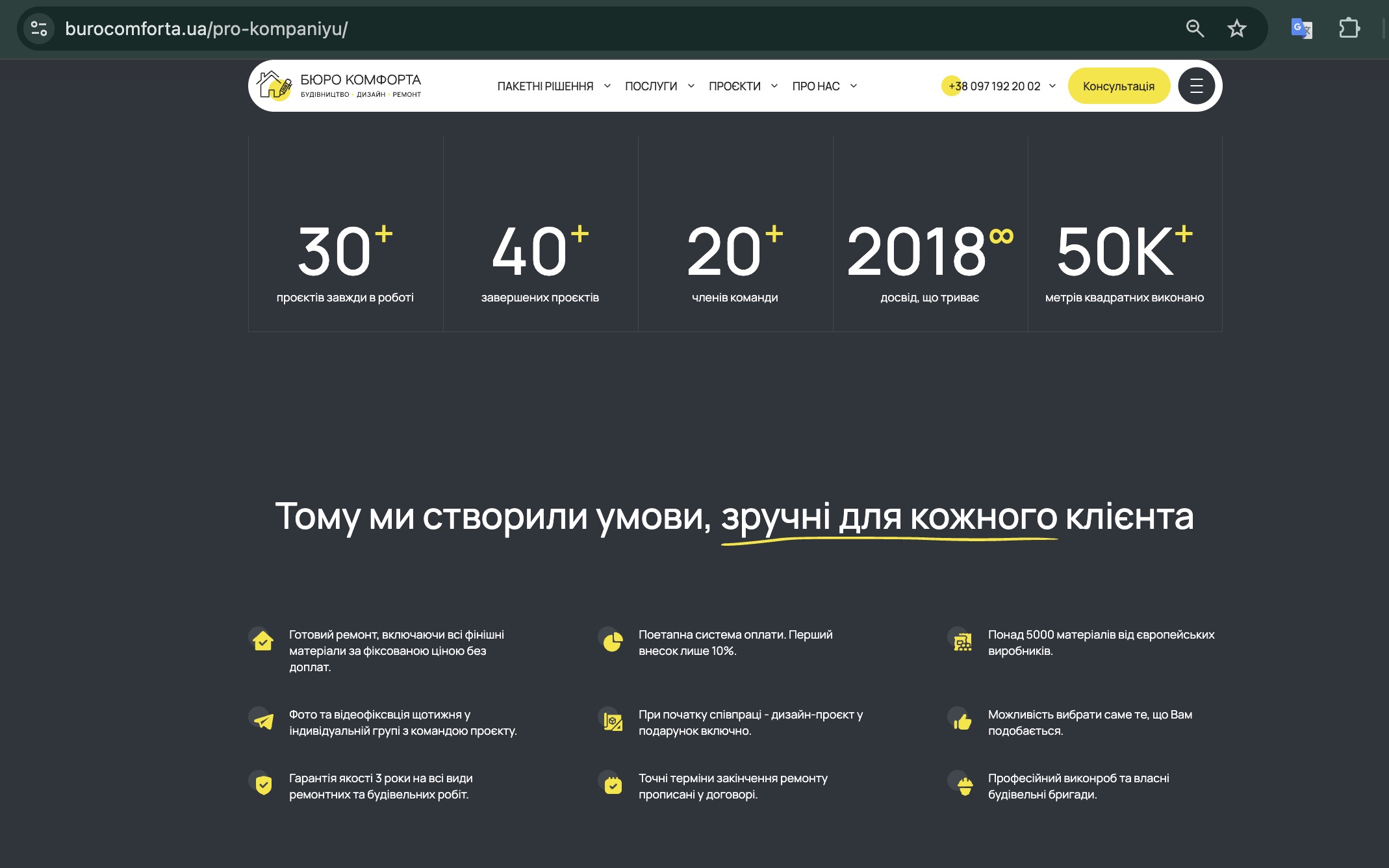Open the Про нас menu item

815,86
